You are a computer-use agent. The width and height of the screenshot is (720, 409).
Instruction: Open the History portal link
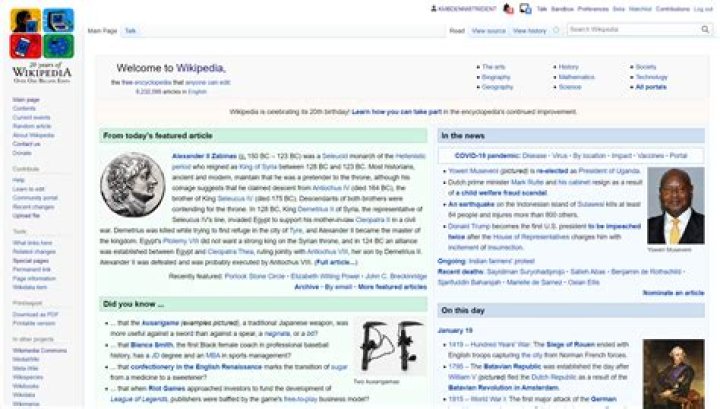[568, 67]
